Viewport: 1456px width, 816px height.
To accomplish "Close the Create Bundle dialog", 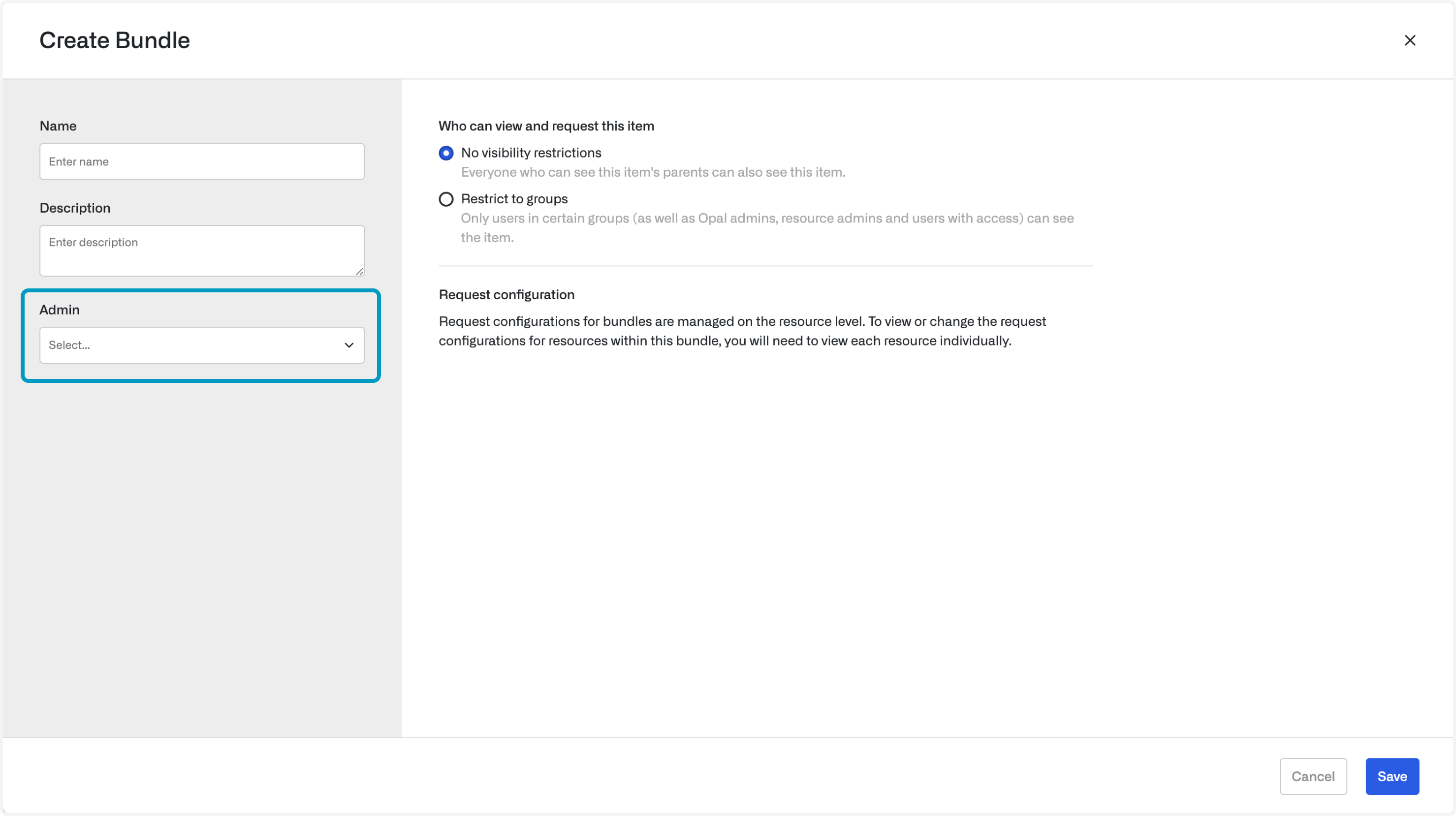I will click(1410, 40).
